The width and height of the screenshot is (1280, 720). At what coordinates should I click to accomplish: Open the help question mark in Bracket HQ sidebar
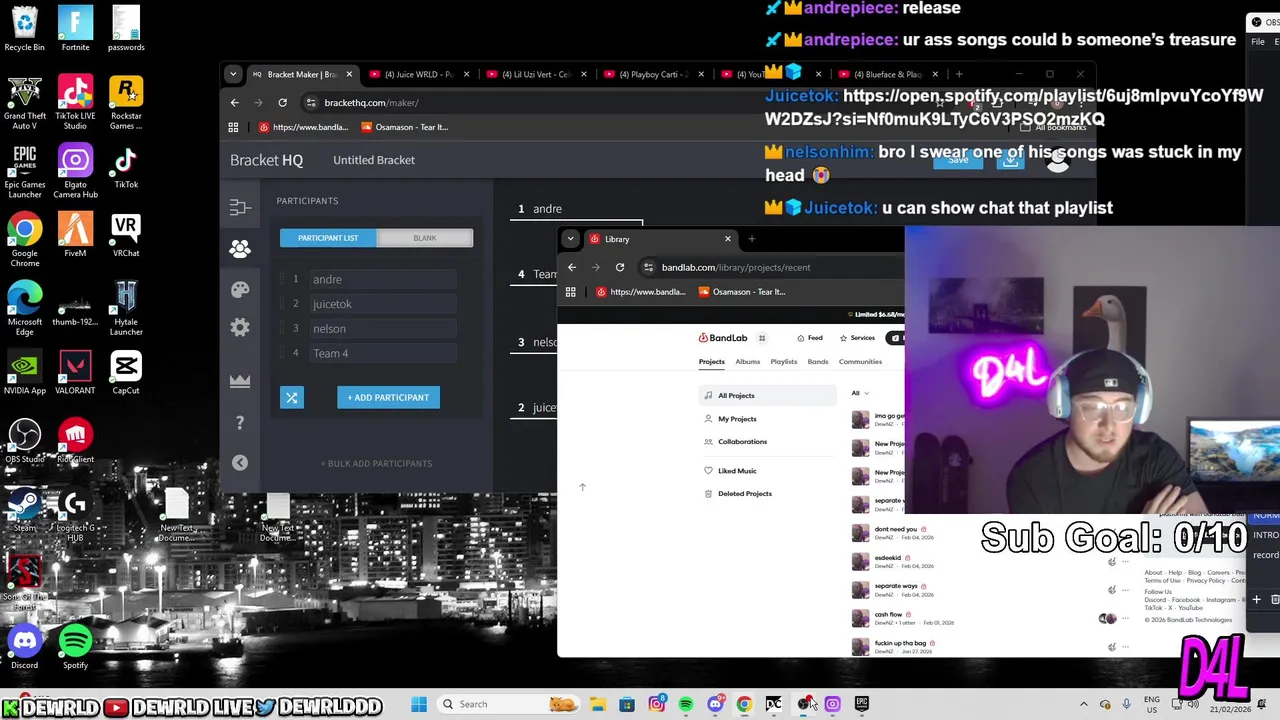pos(240,423)
